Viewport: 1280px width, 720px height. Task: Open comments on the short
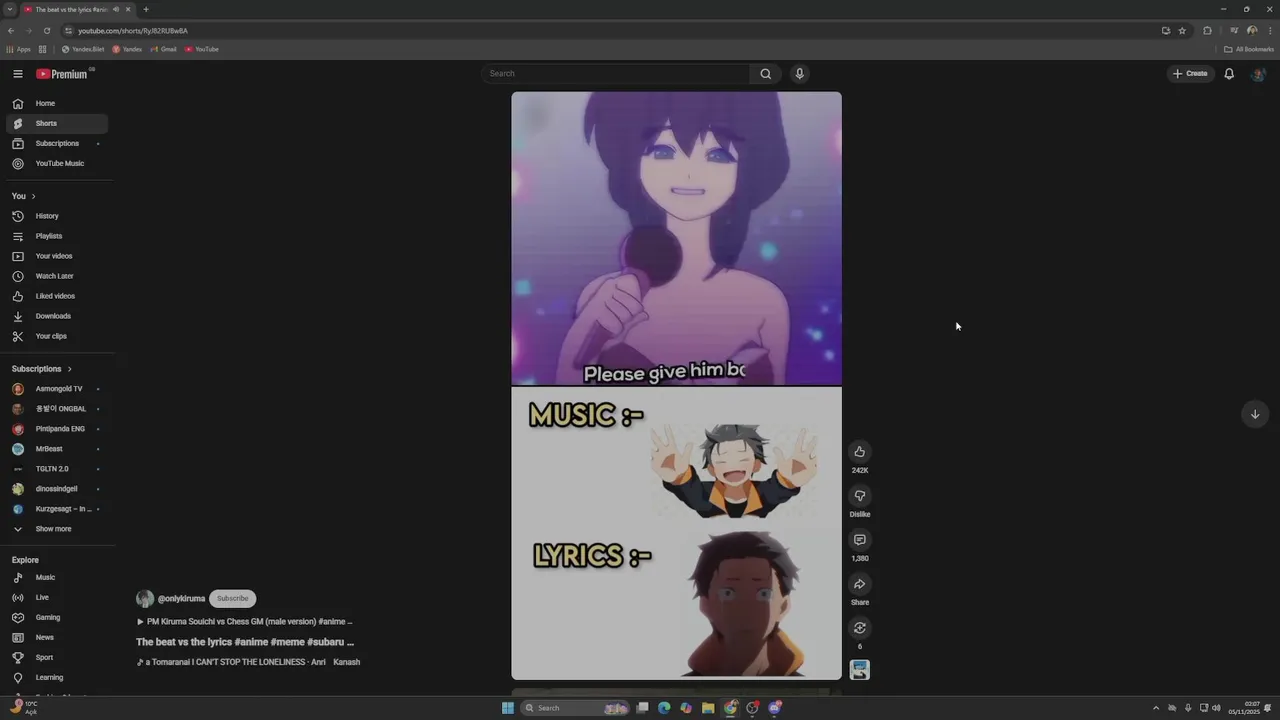(859, 540)
